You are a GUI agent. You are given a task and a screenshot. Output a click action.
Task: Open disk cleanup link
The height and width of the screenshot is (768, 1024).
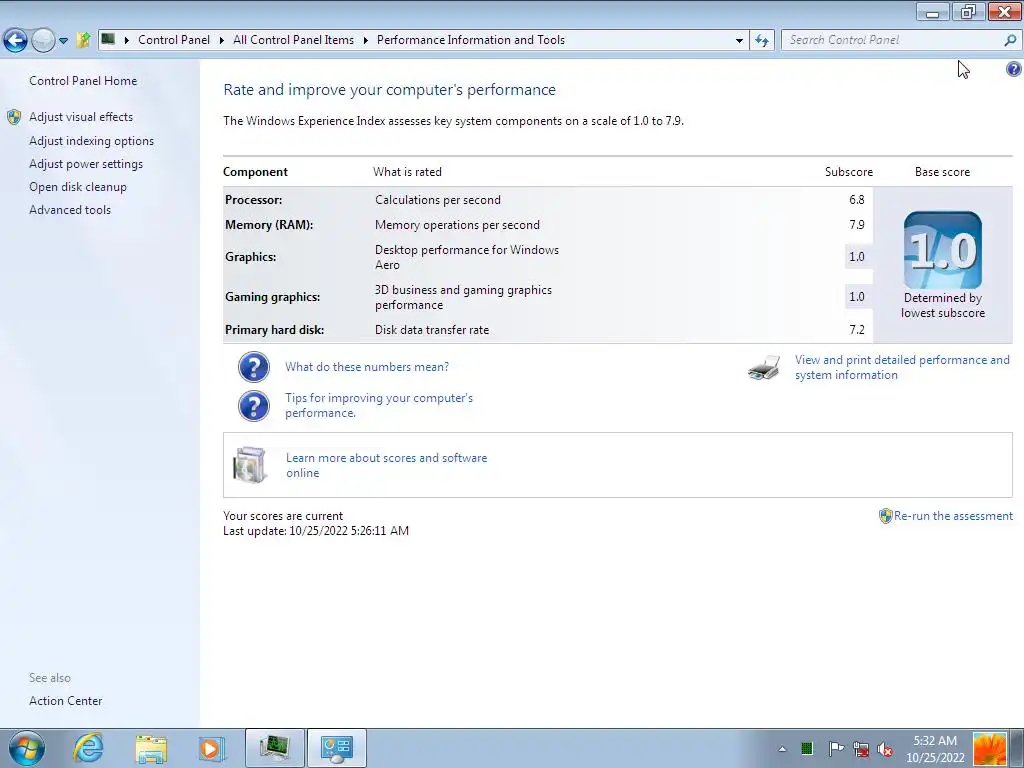pos(78,187)
